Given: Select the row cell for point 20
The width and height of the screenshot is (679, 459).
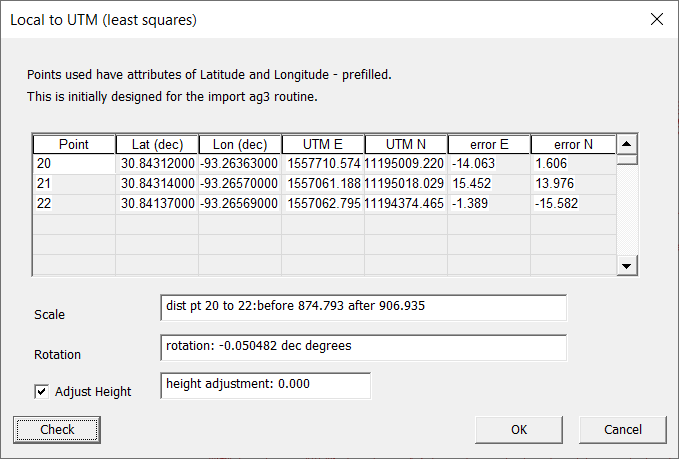Looking at the screenshot, I should point(74,164).
